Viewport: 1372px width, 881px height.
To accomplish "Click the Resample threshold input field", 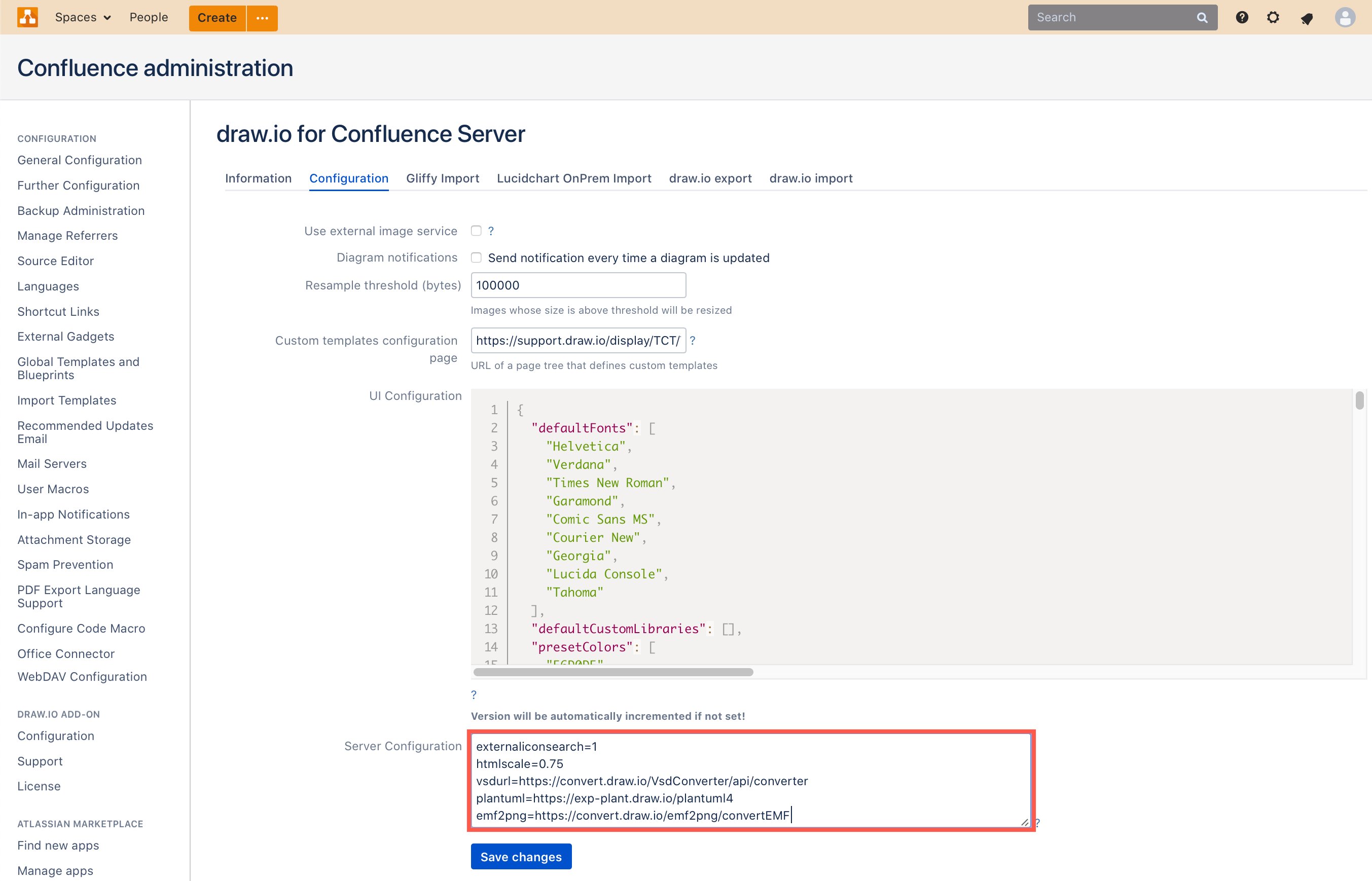I will coord(578,285).
